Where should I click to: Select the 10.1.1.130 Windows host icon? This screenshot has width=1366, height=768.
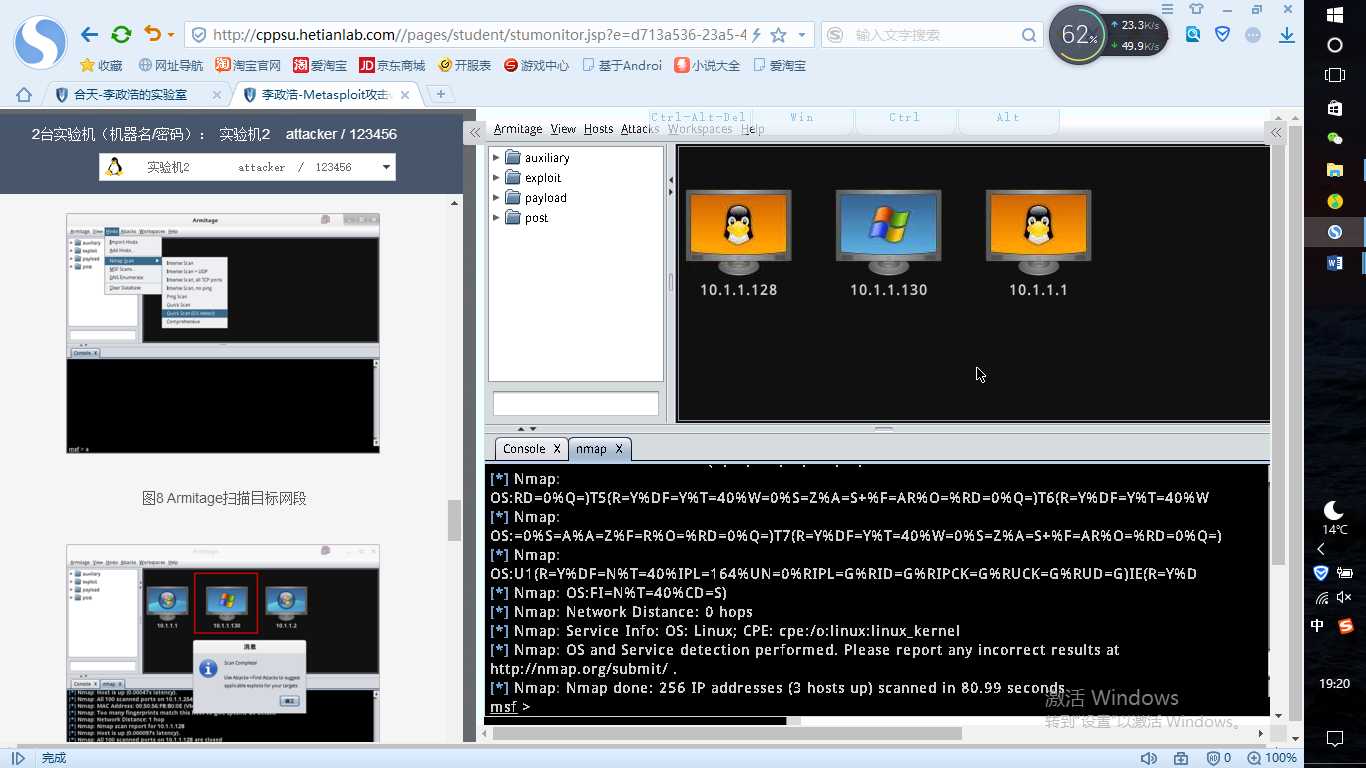888,233
